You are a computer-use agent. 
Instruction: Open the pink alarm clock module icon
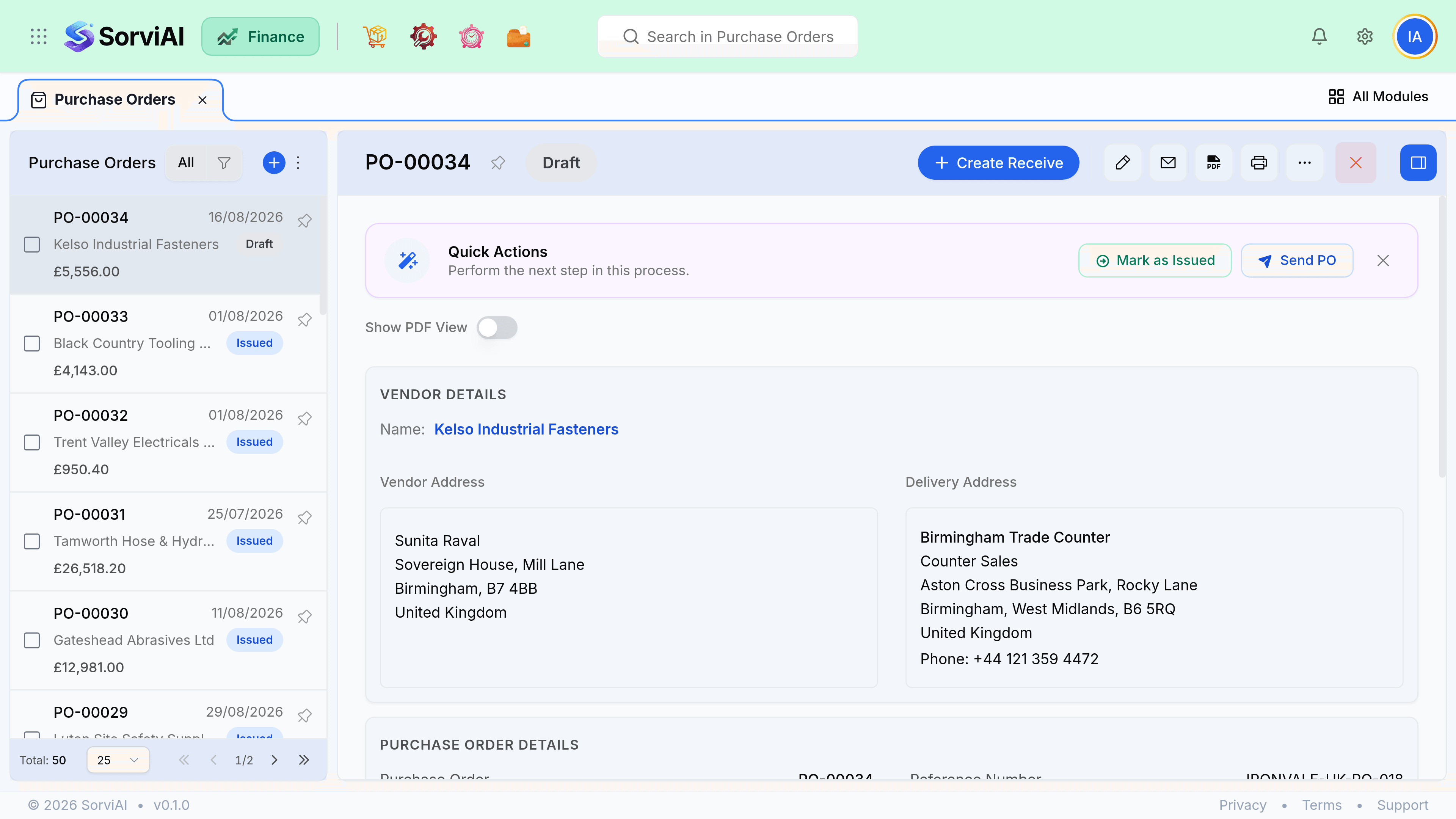tap(471, 37)
